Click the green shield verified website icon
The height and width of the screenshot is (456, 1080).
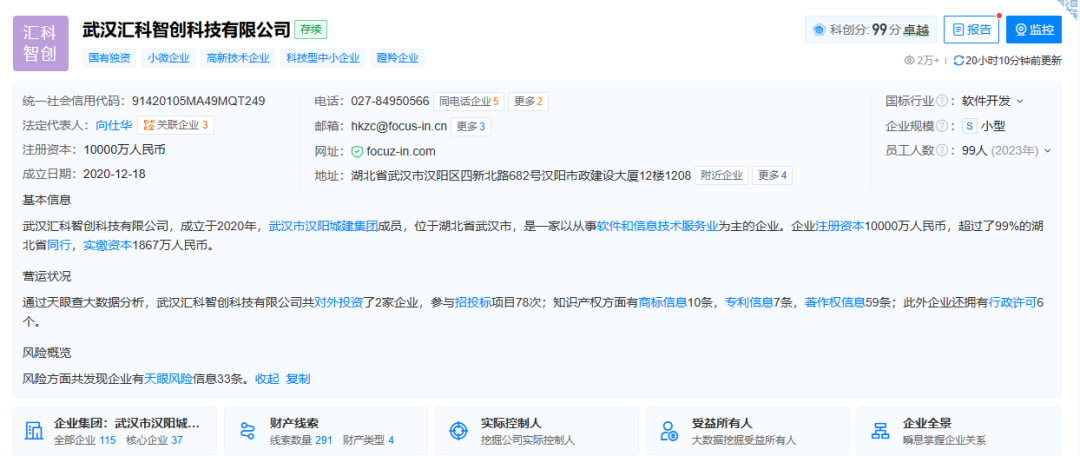pos(357,152)
